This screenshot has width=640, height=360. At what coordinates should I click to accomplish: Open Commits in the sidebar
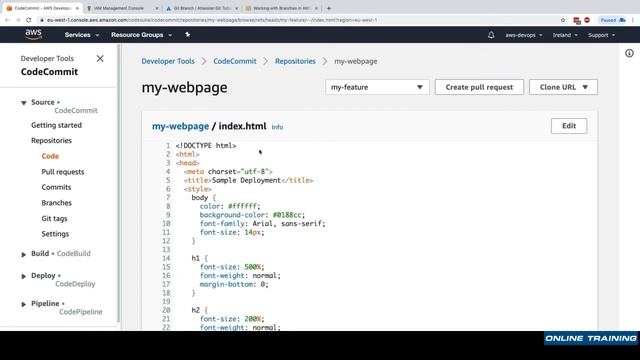pyautogui.click(x=56, y=187)
